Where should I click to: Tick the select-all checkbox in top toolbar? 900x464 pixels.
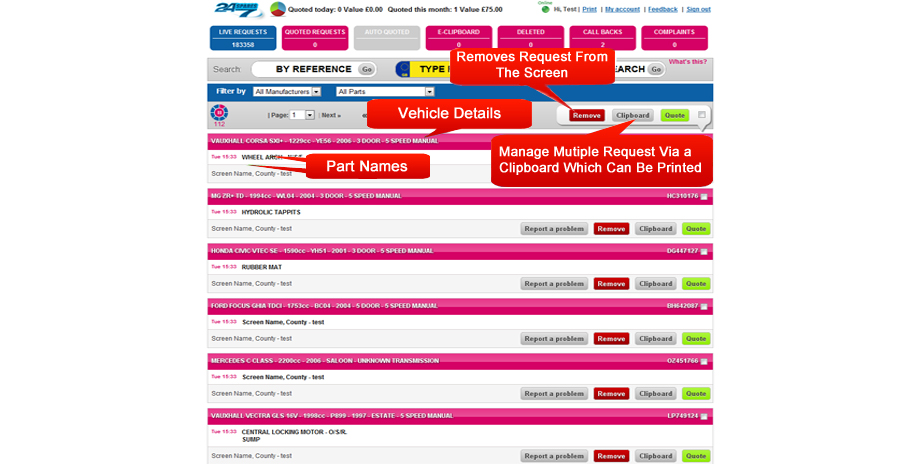point(701,115)
